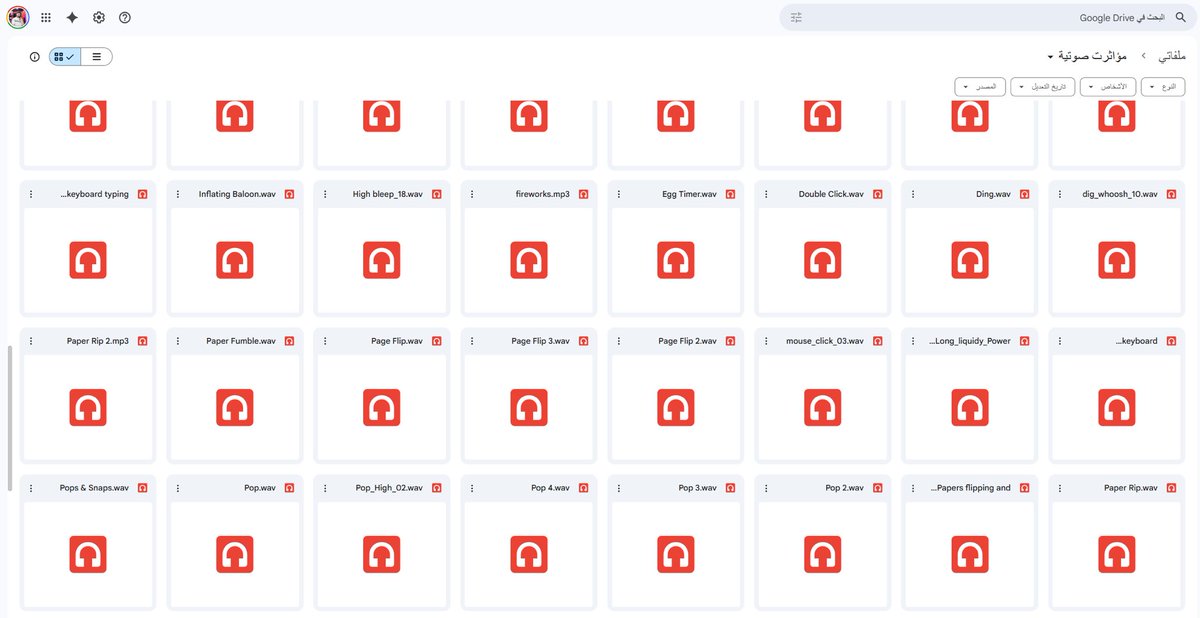Open more actions for mouse_click_03.wav
The image size is (1200, 618).
pos(766,341)
